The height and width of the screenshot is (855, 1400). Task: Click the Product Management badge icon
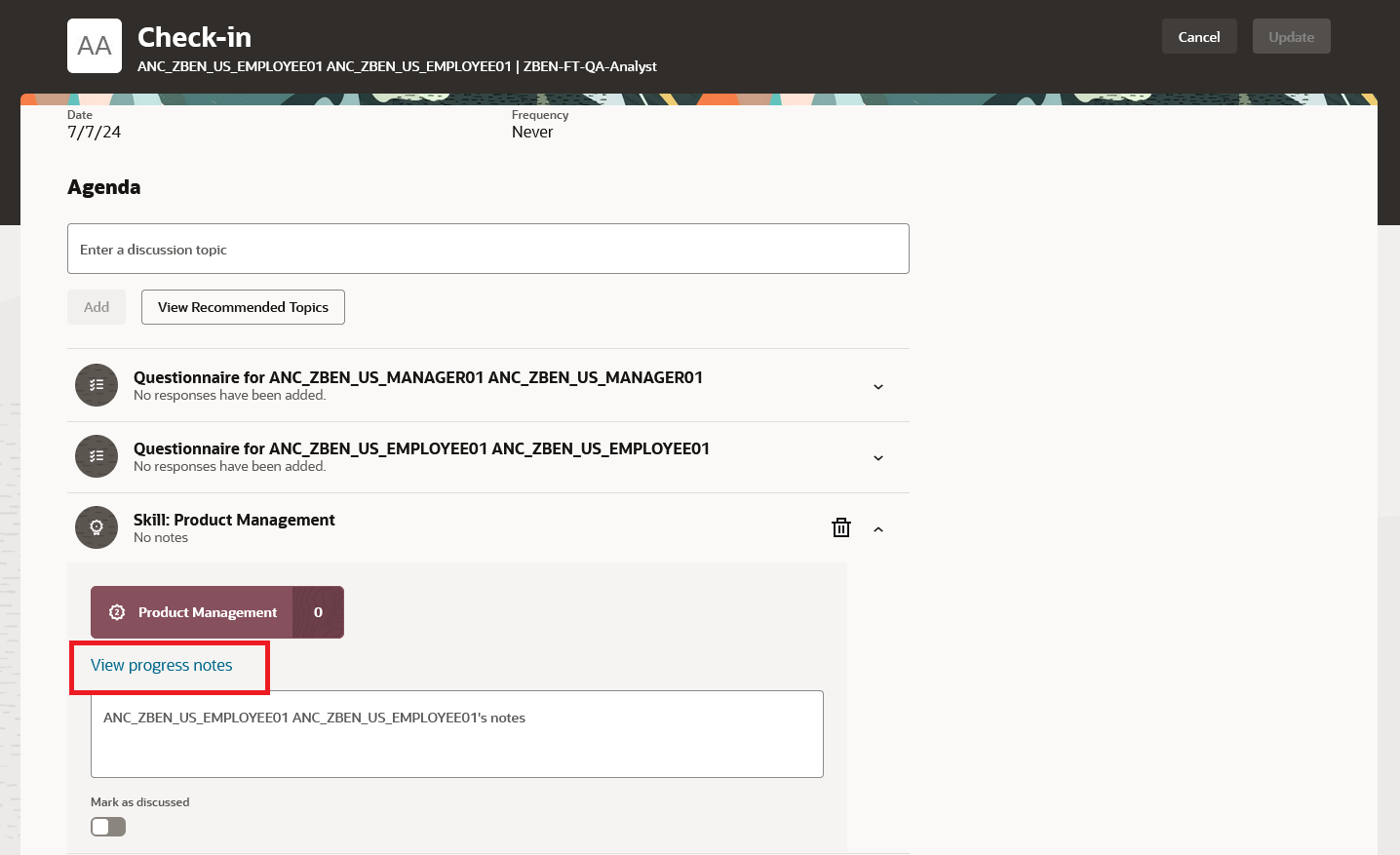(117, 612)
